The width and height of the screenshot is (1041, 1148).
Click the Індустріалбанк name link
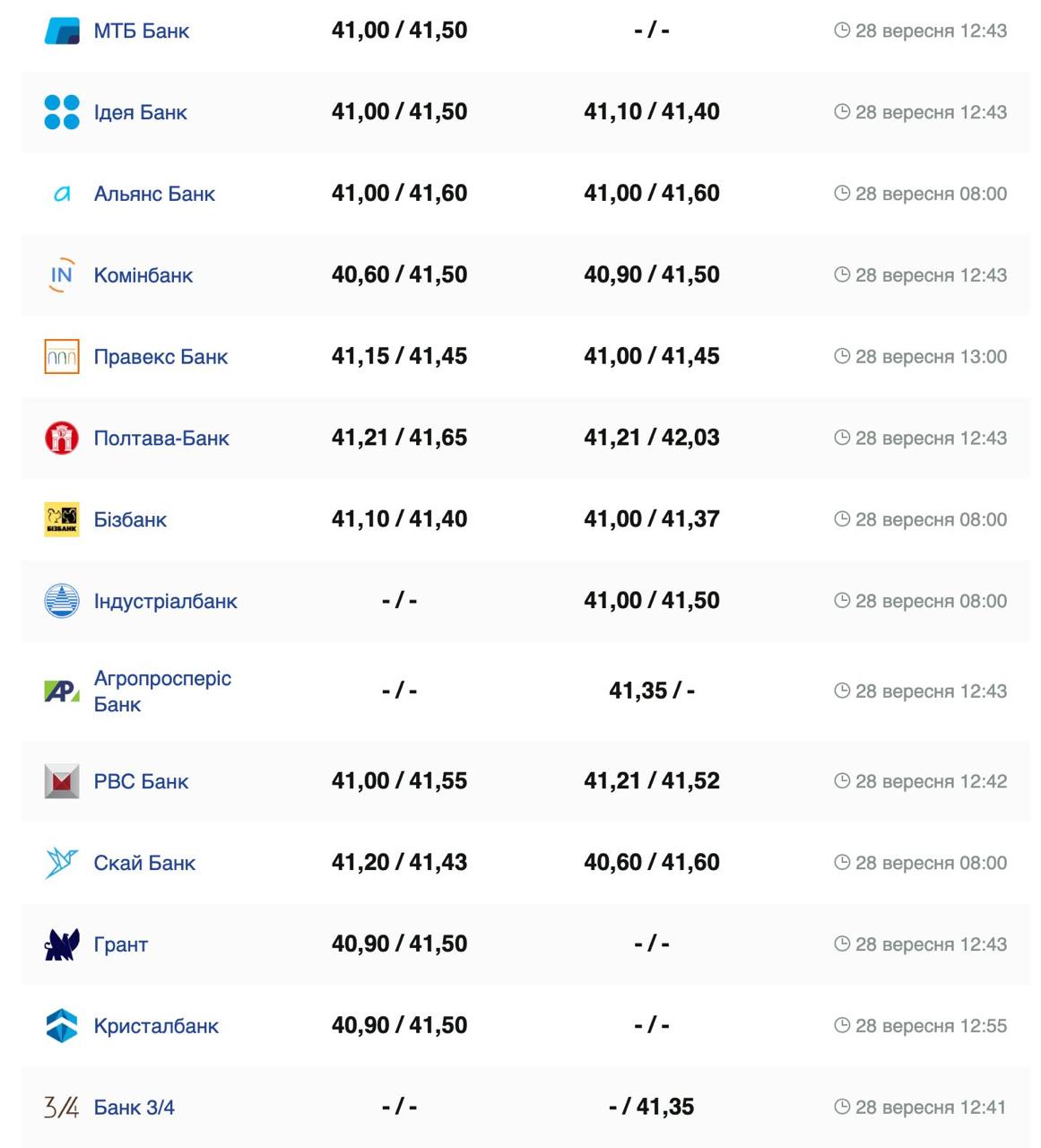(165, 602)
